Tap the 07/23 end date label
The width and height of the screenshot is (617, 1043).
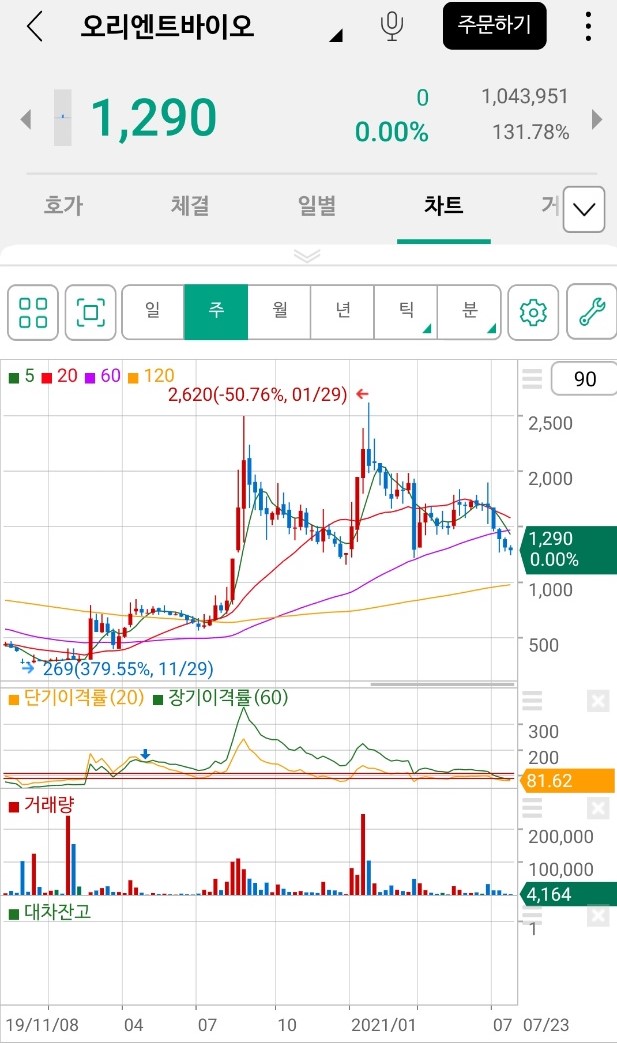(x=546, y=1024)
